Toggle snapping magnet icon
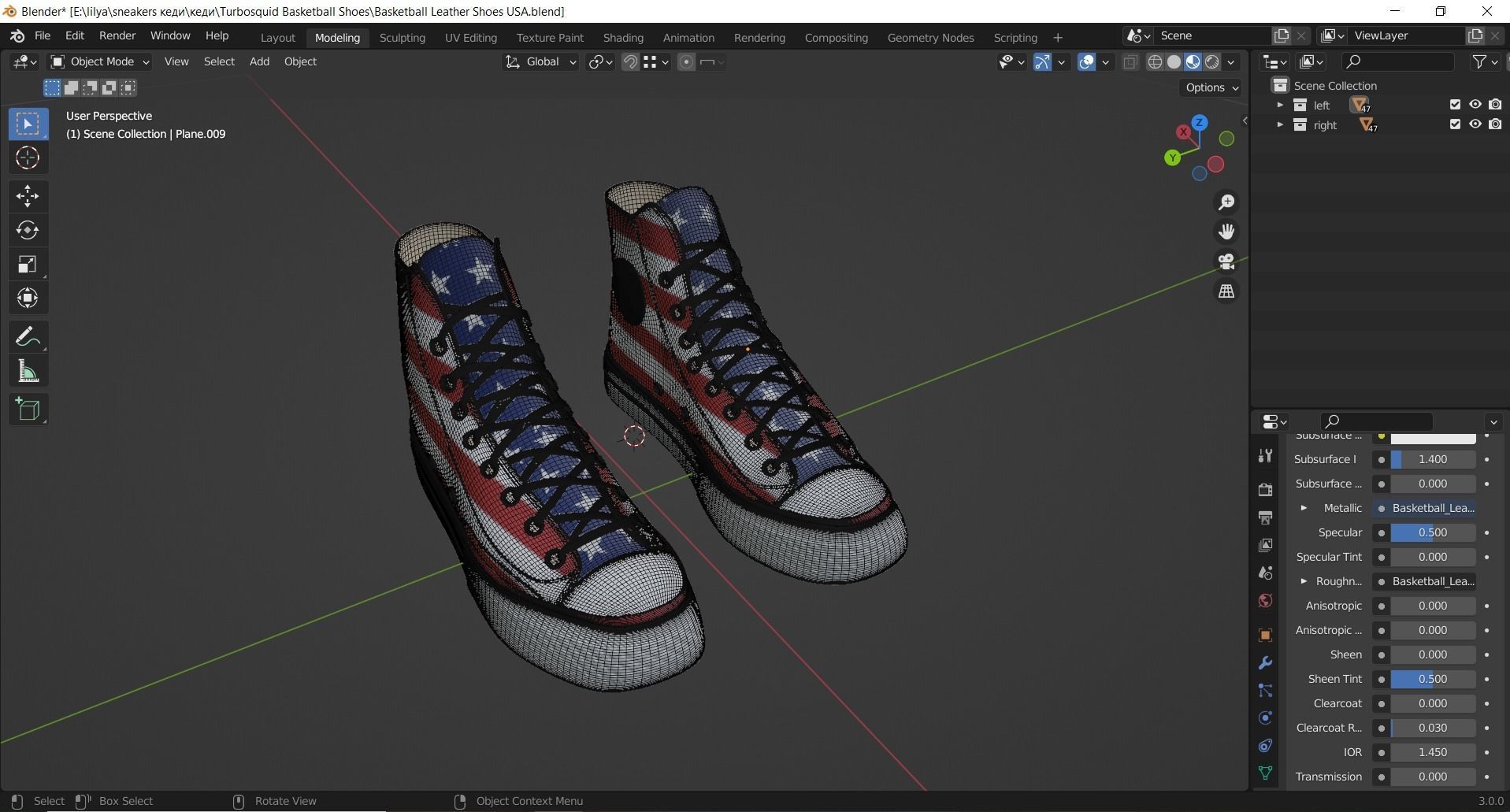 coord(630,62)
